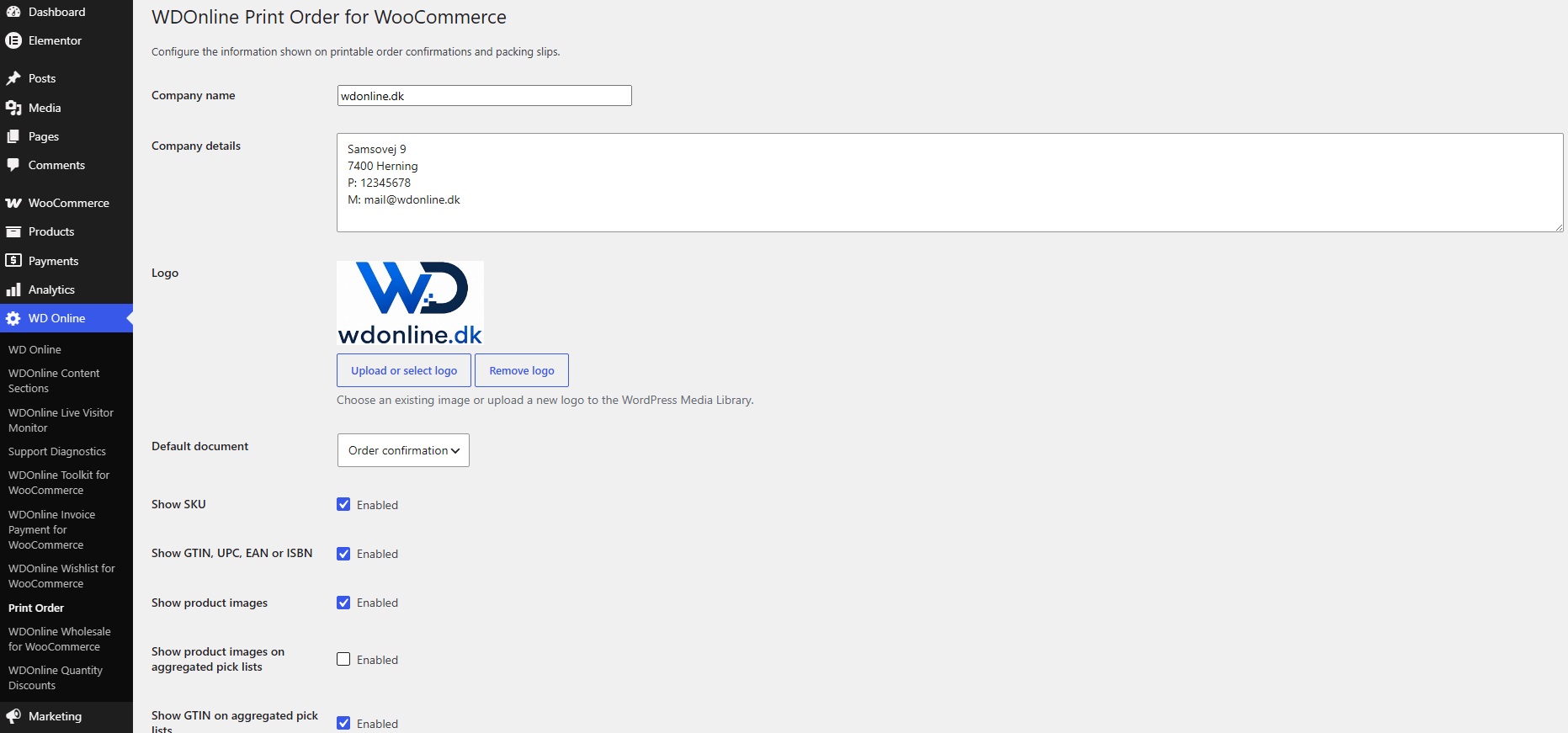
Task: Click the 'Company details' label text
Action: click(196, 146)
